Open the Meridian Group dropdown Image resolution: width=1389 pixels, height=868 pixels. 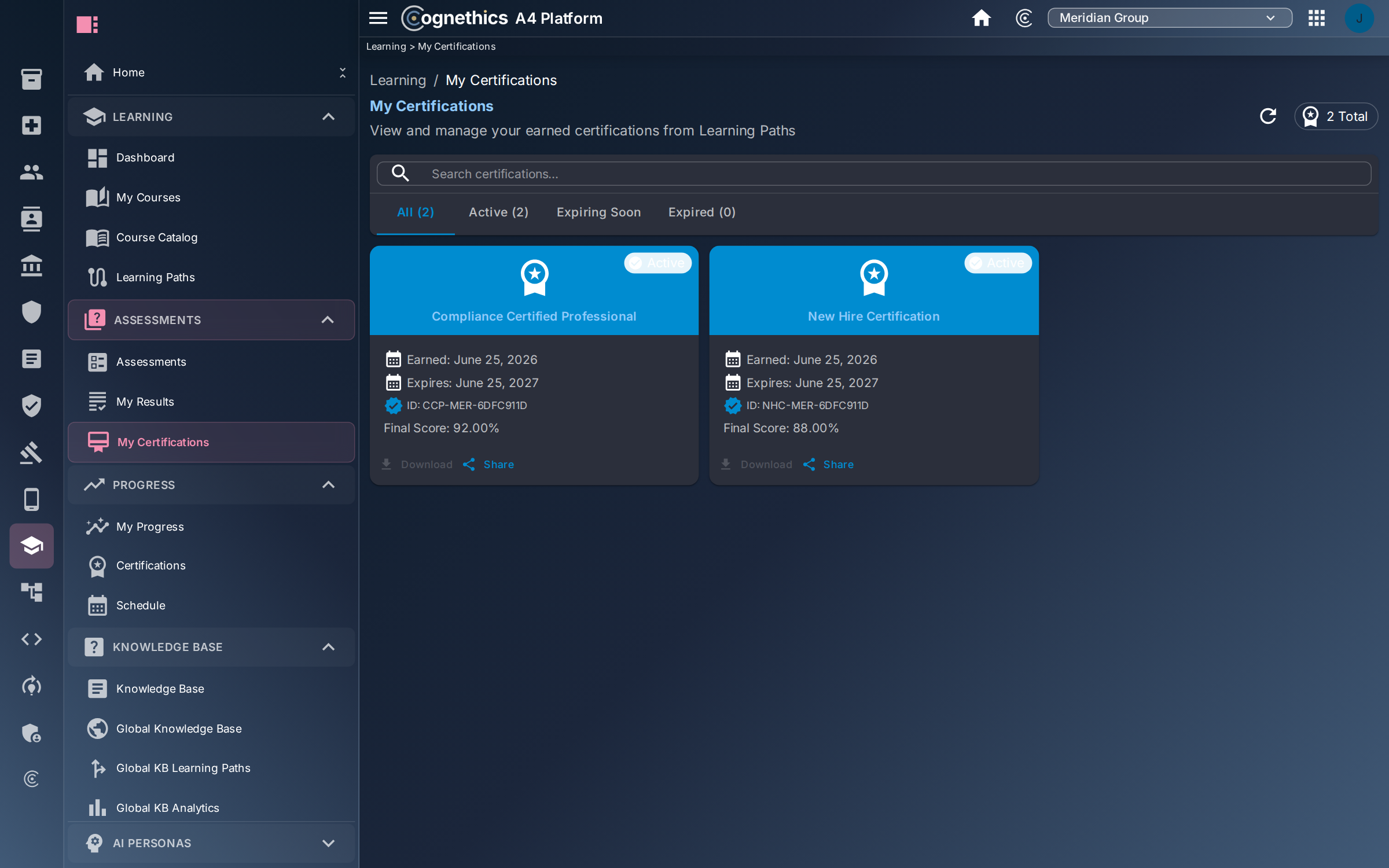tap(1170, 18)
